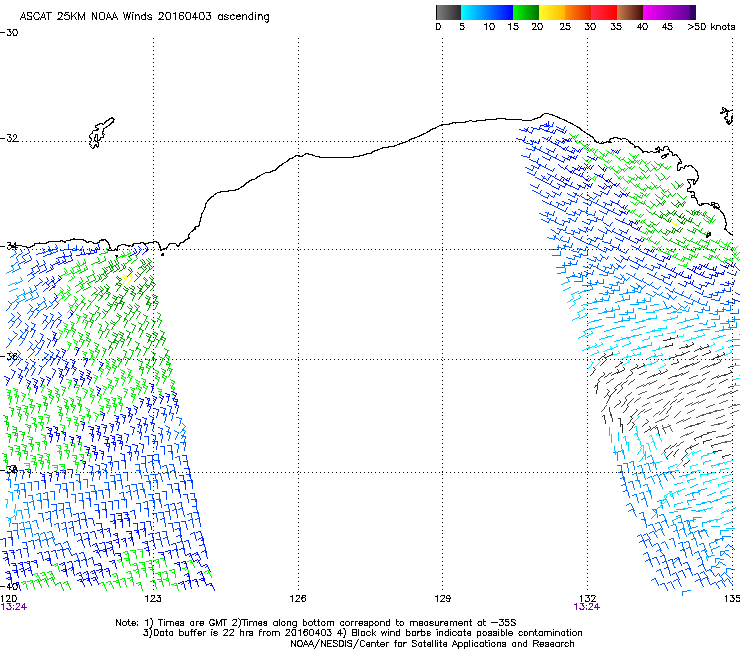Click the purple '13:24' time under longitude 120
The image size is (740, 650).
[14, 607]
